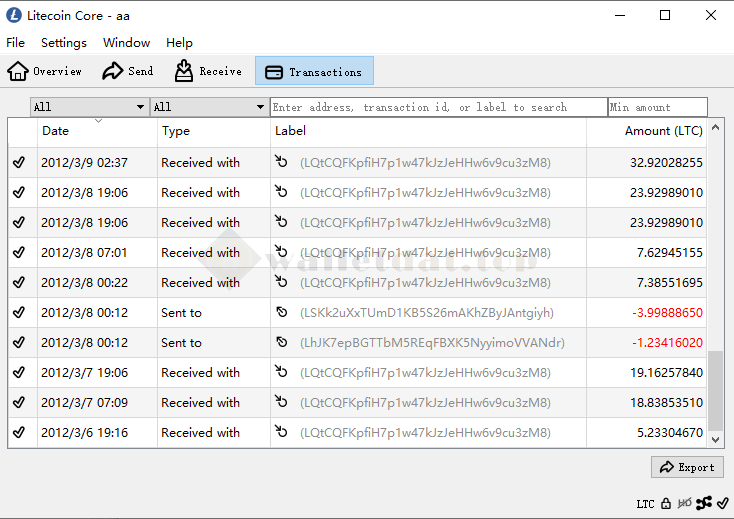Screen dimensions: 734x519
Task: Click the sync status checkmark icon
Action: 723,503
